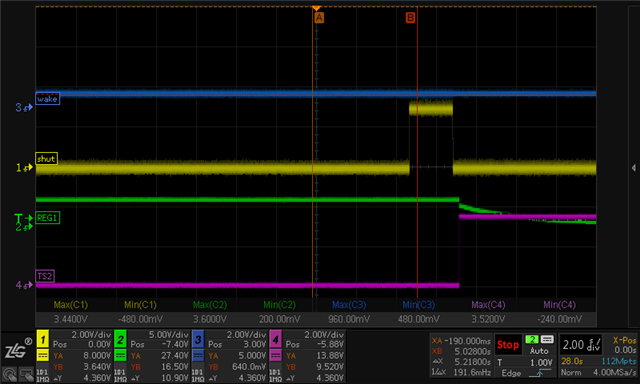640x384 pixels.
Task: Select the Min(C4) measurement column
Action: coord(559,305)
